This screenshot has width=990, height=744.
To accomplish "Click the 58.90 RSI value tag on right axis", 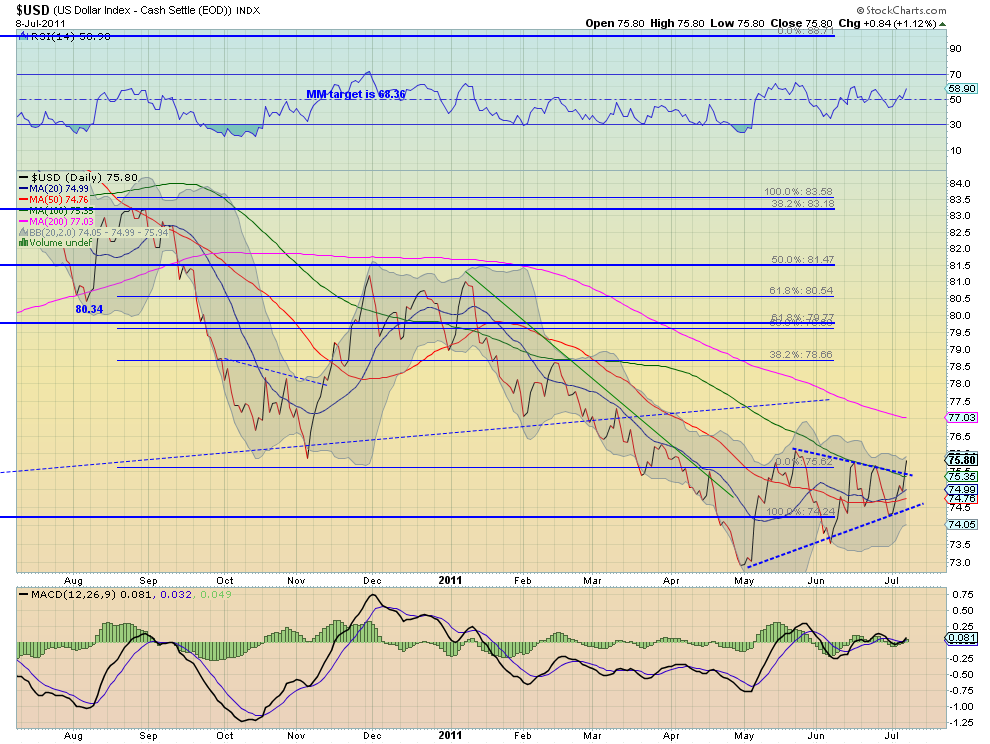I will tap(962, 89).
